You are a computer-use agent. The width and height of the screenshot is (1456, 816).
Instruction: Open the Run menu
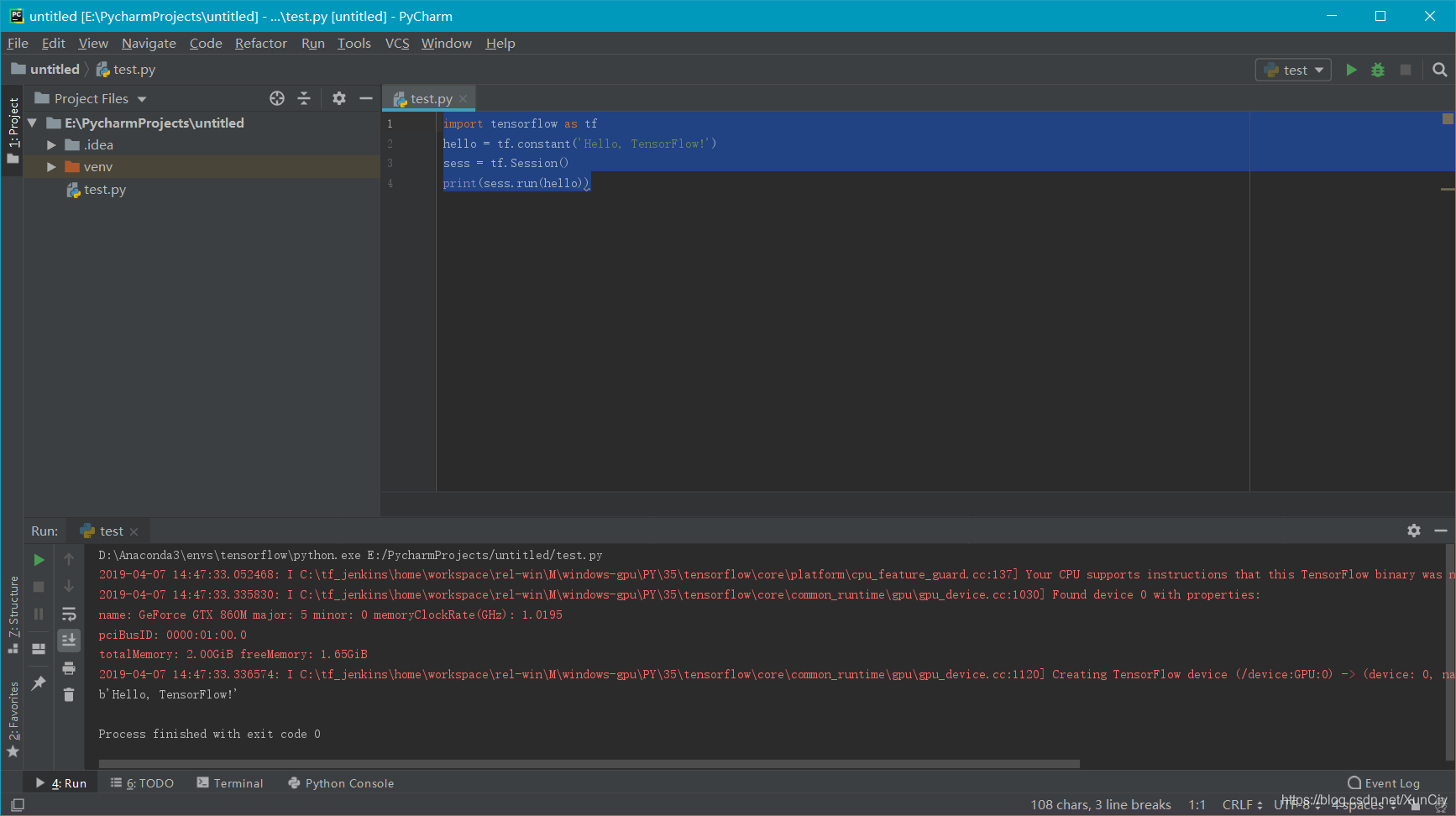point(313,43)
